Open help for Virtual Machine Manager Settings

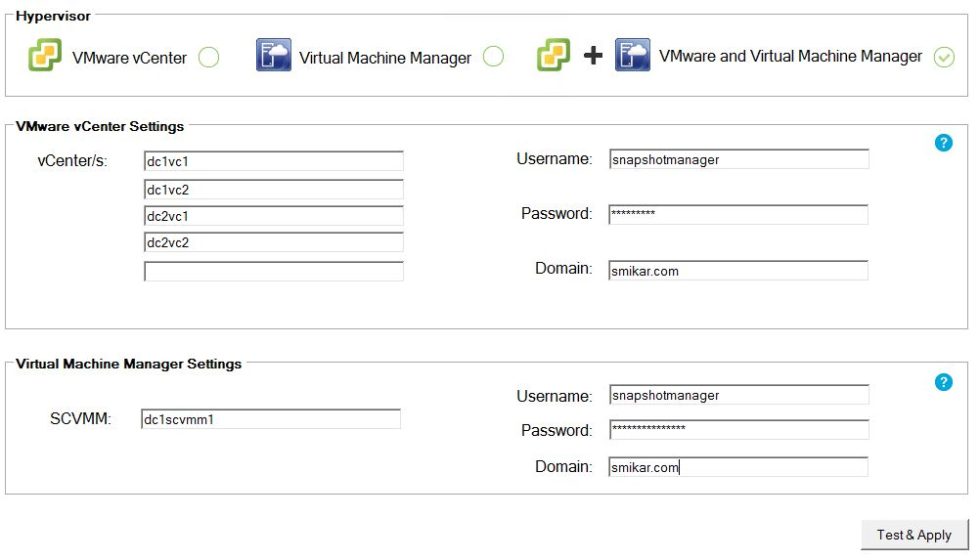point(942,382)
